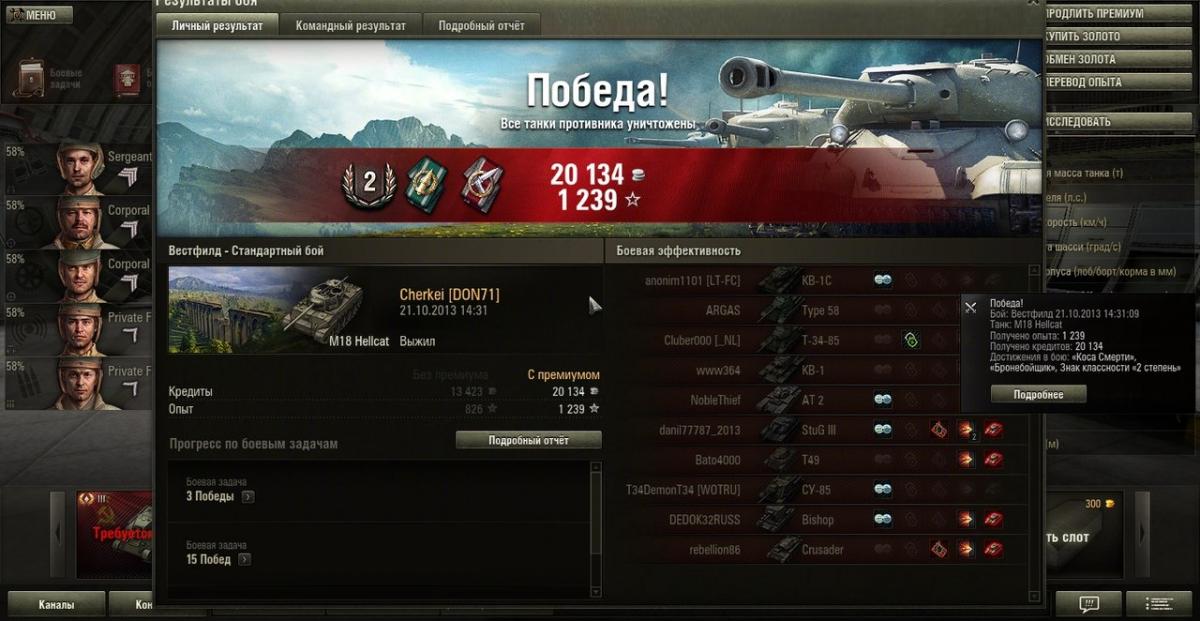Click the kill icon in the StuG III row

[x=993, y=430]
